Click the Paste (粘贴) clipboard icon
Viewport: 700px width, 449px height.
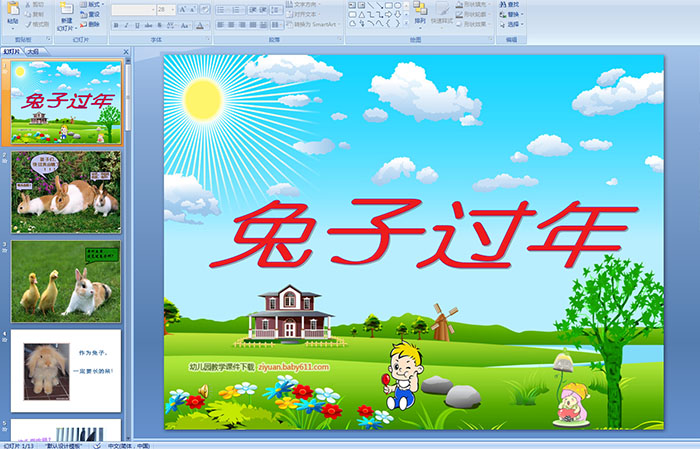[13, 8]
